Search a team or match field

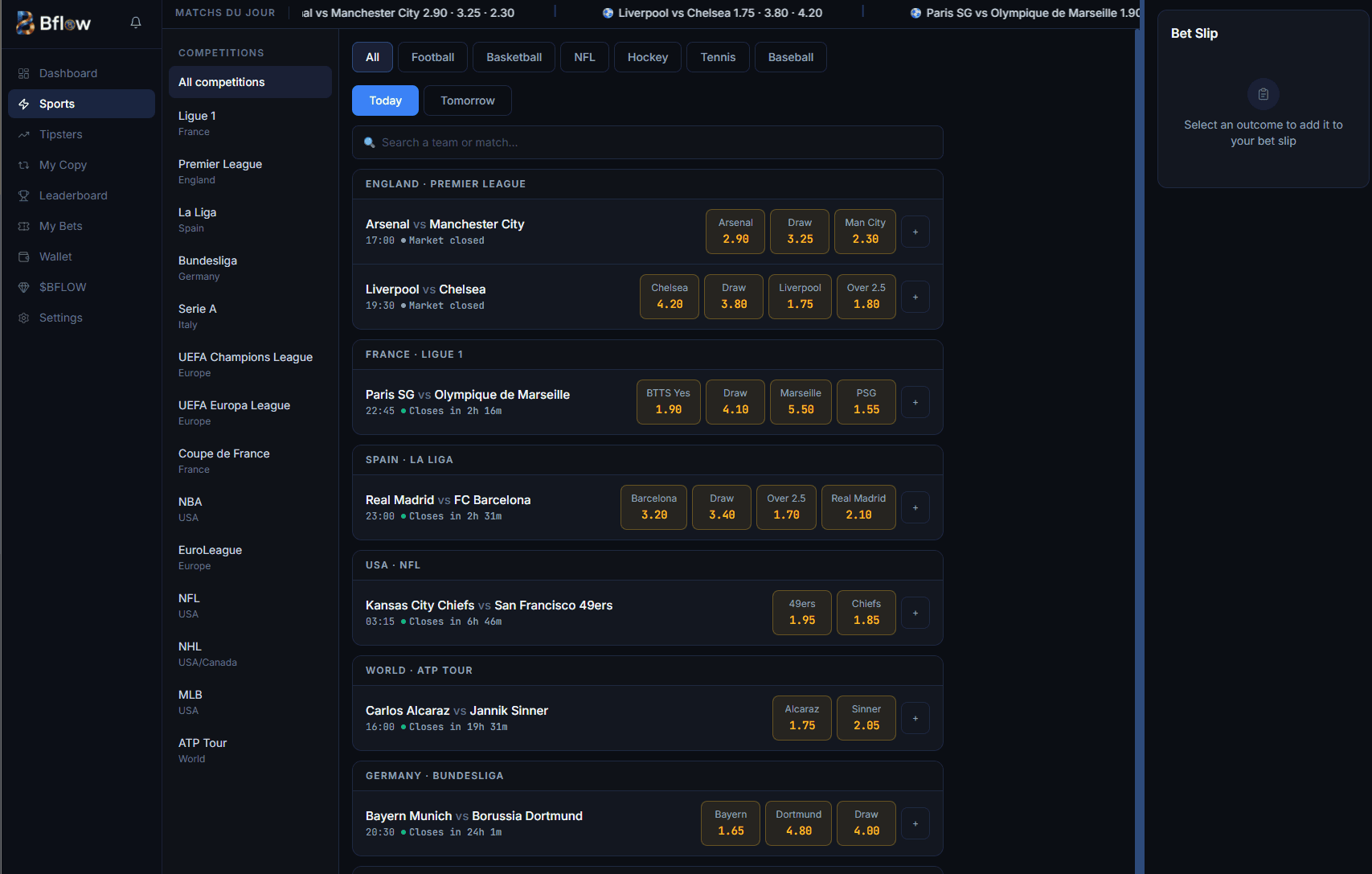[x=648, y=142]
